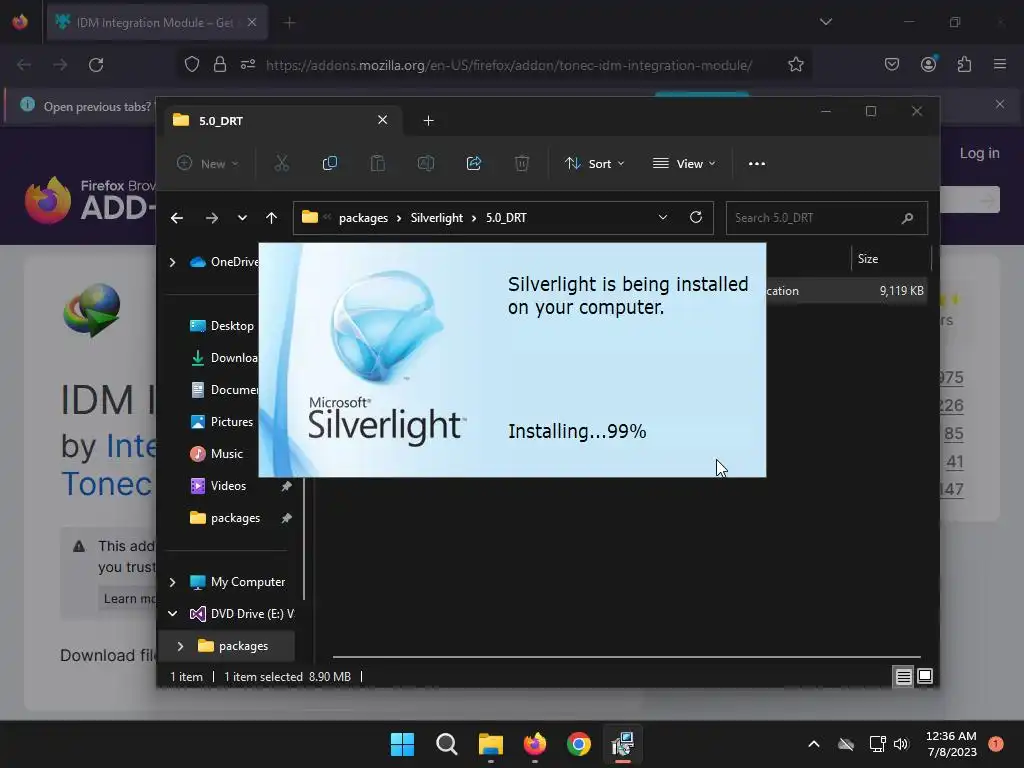Click the Paste icon in Explorer toolbar
1024x768 pixels.
click(x=377, y=163)
